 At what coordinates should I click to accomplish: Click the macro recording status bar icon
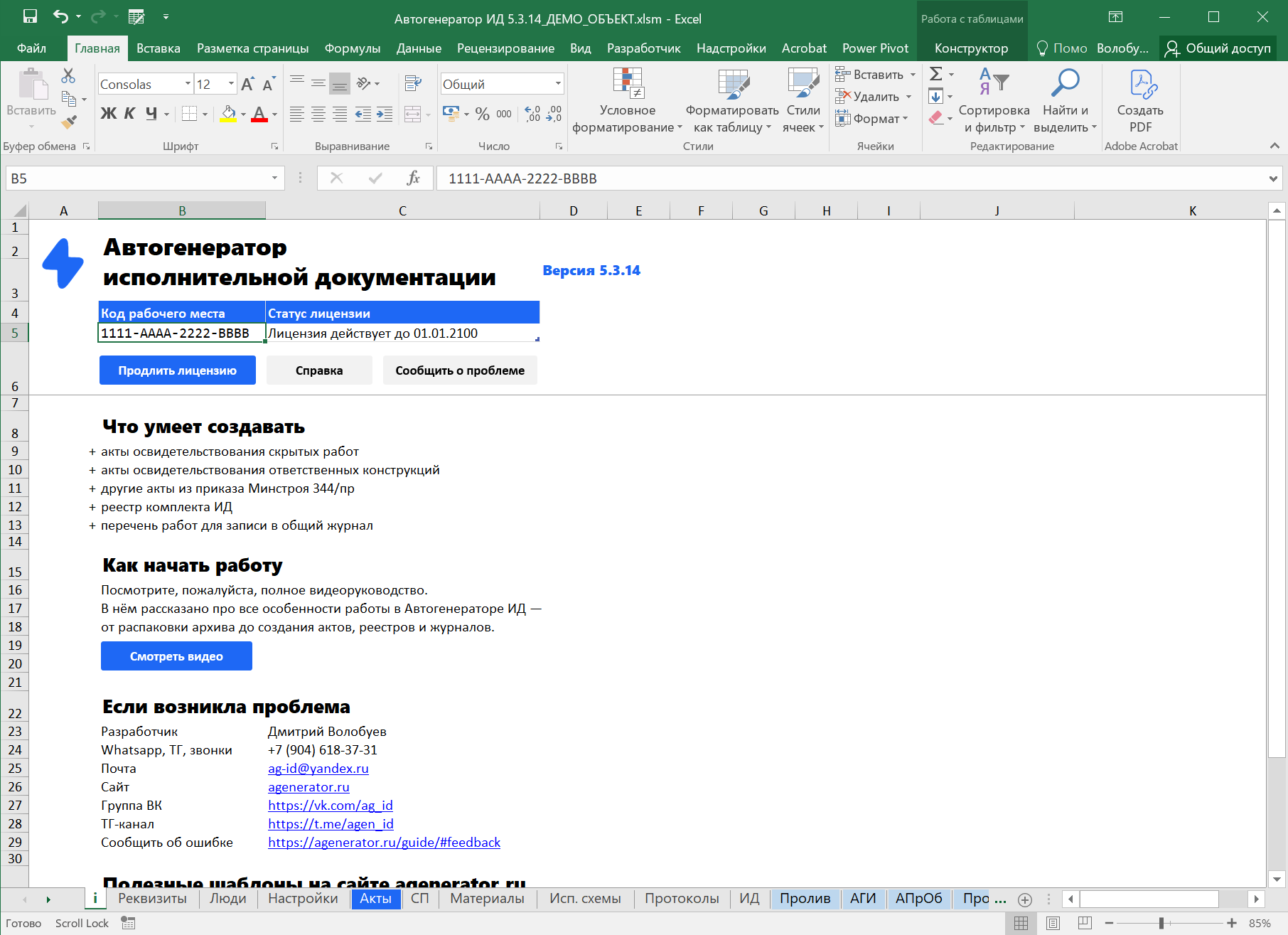[x=128, y=923]
